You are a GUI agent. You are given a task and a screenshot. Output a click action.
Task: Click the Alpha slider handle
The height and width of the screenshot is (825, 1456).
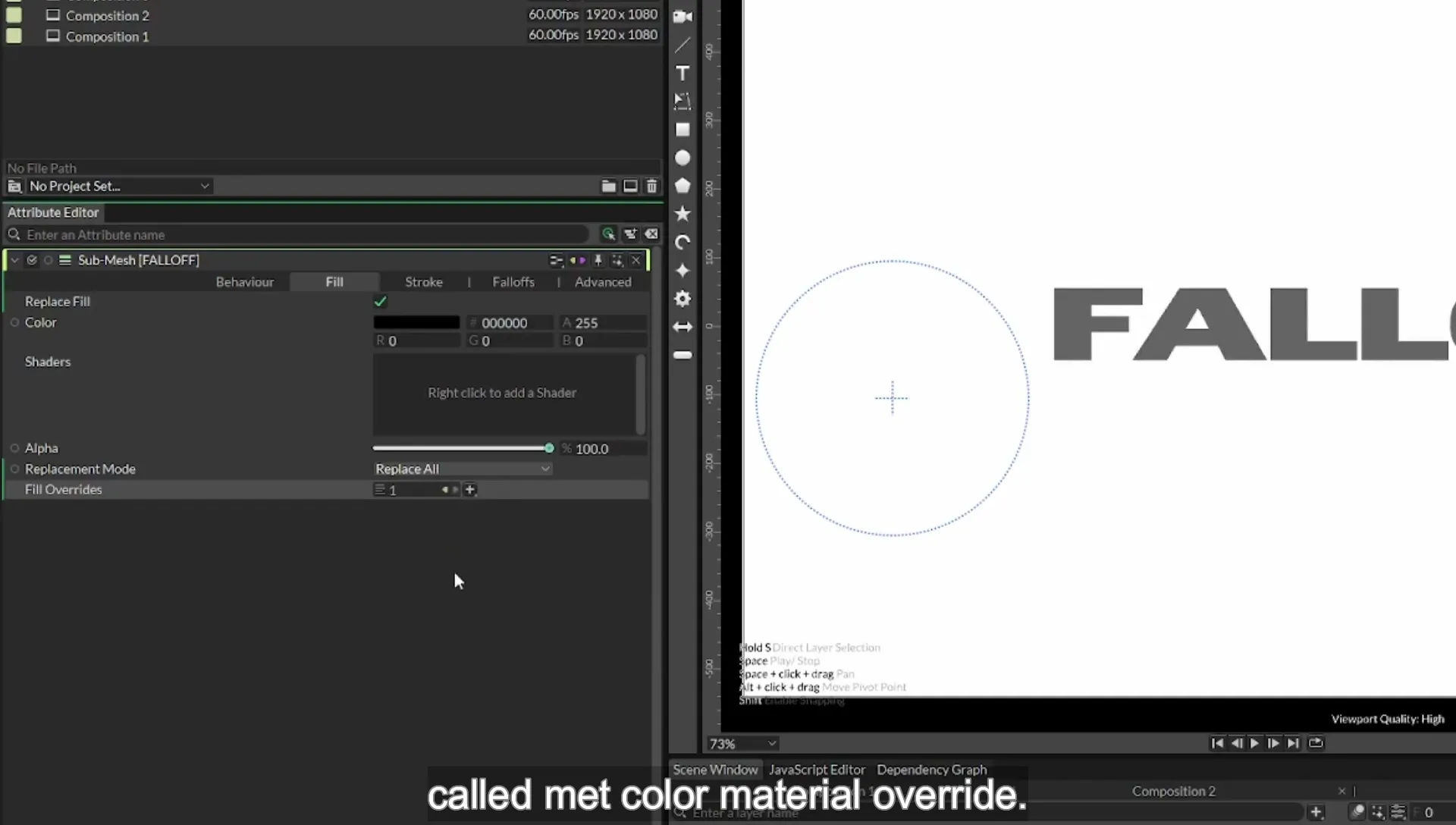(549, 448)
